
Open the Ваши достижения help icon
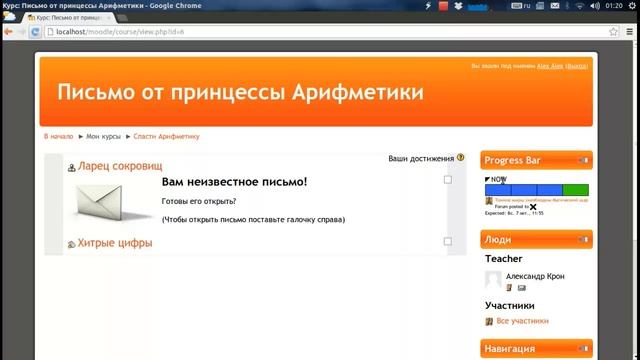coord(460,157)
